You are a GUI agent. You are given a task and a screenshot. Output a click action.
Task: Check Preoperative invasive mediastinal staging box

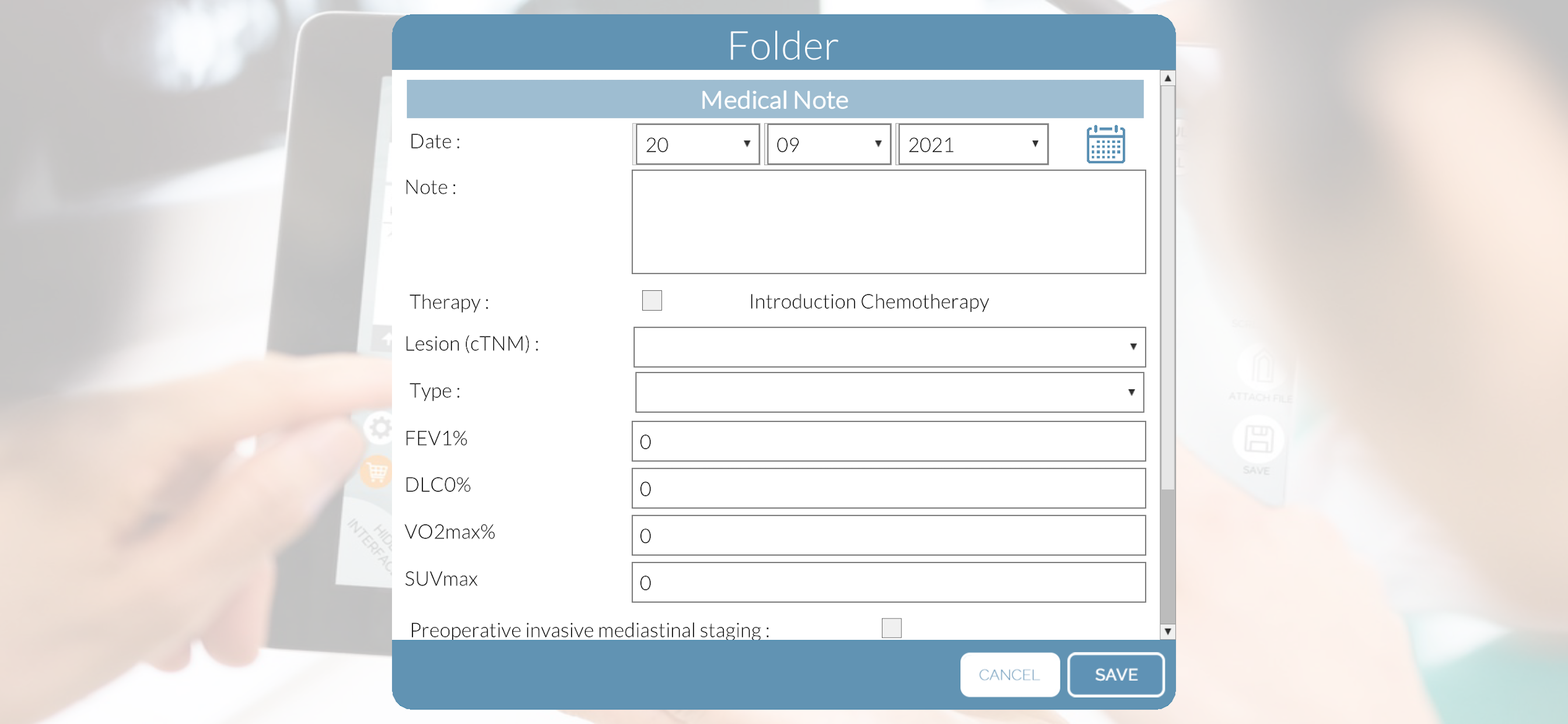click(x=891, y=628)
